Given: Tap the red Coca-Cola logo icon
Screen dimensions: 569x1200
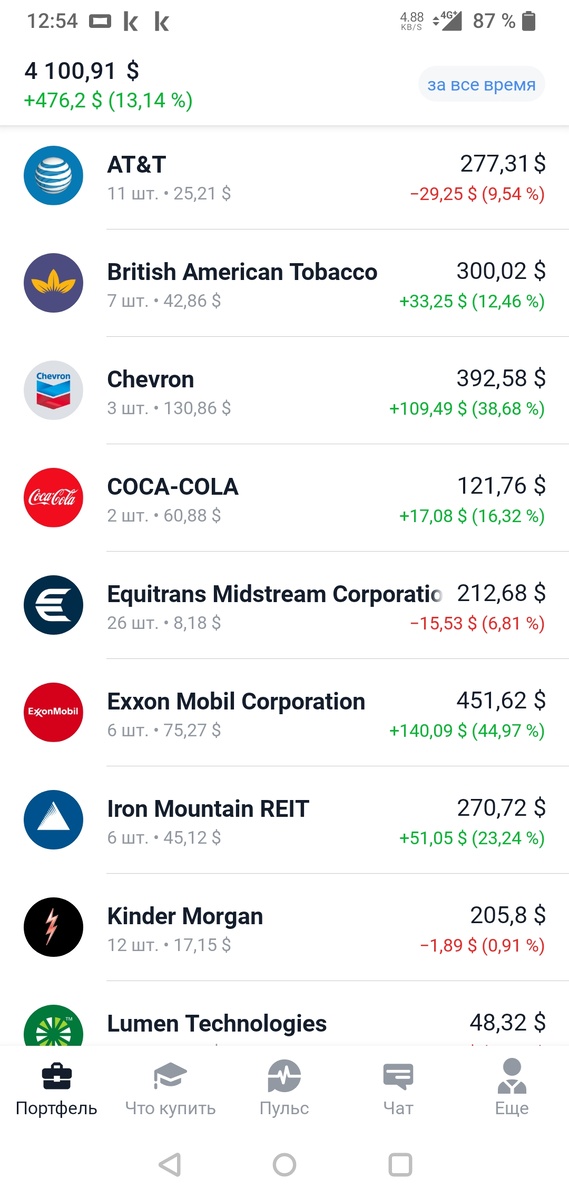Looking at the screenshot, I should (53, 498).
